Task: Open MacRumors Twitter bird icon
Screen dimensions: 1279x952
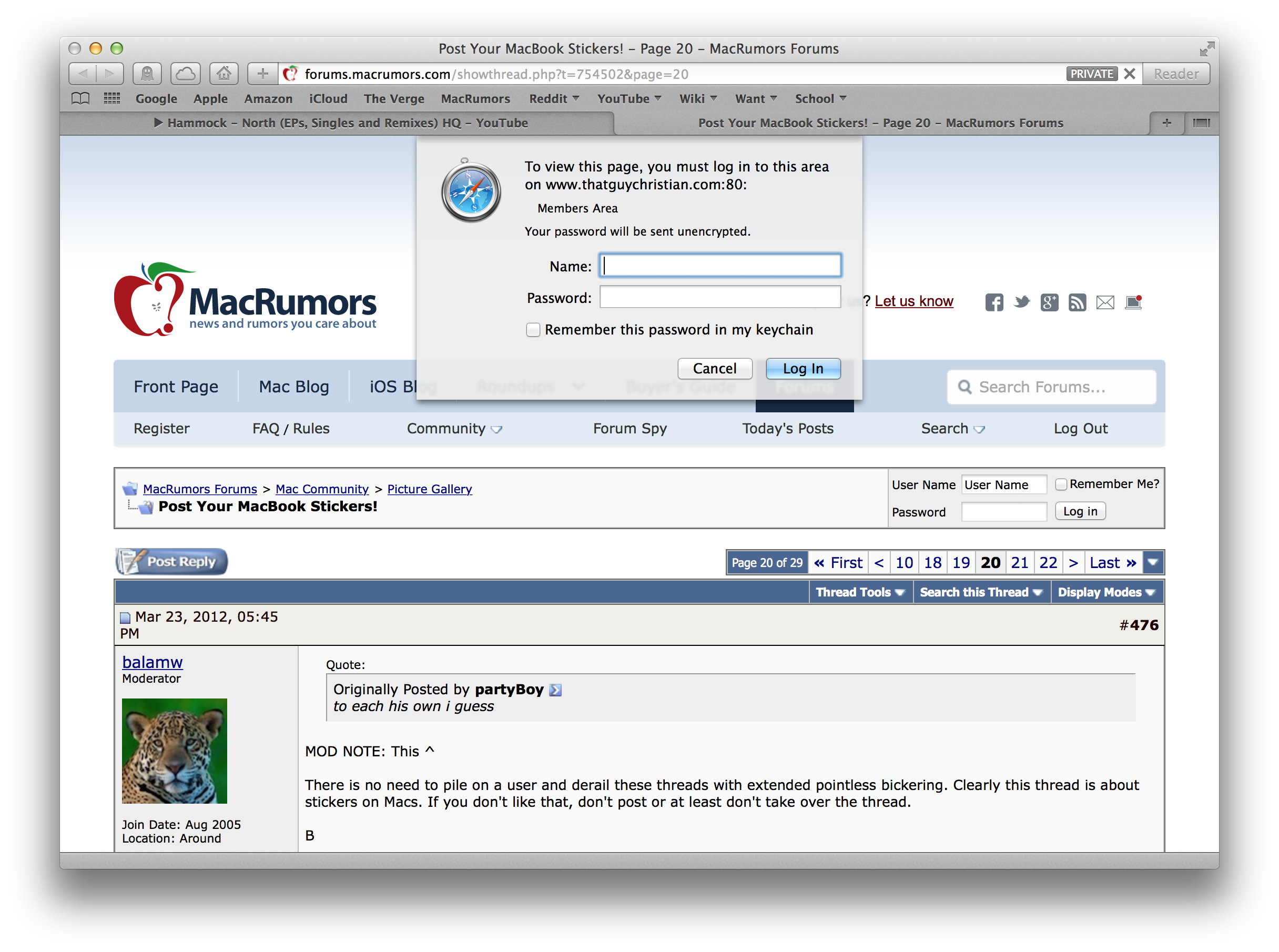Action: (x=1021, y=302)
